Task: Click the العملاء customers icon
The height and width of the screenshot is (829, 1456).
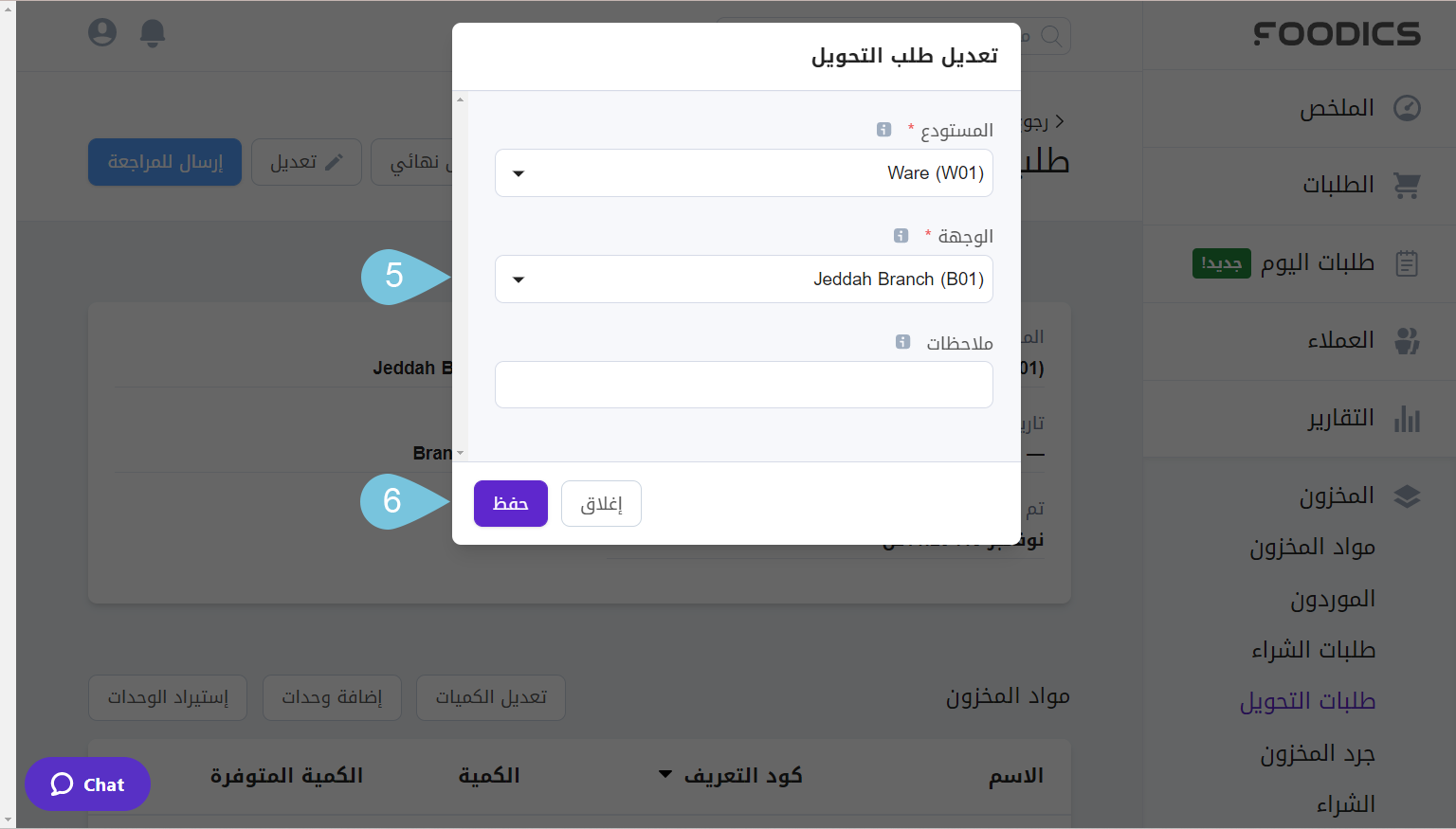Action: point(1407,340)
